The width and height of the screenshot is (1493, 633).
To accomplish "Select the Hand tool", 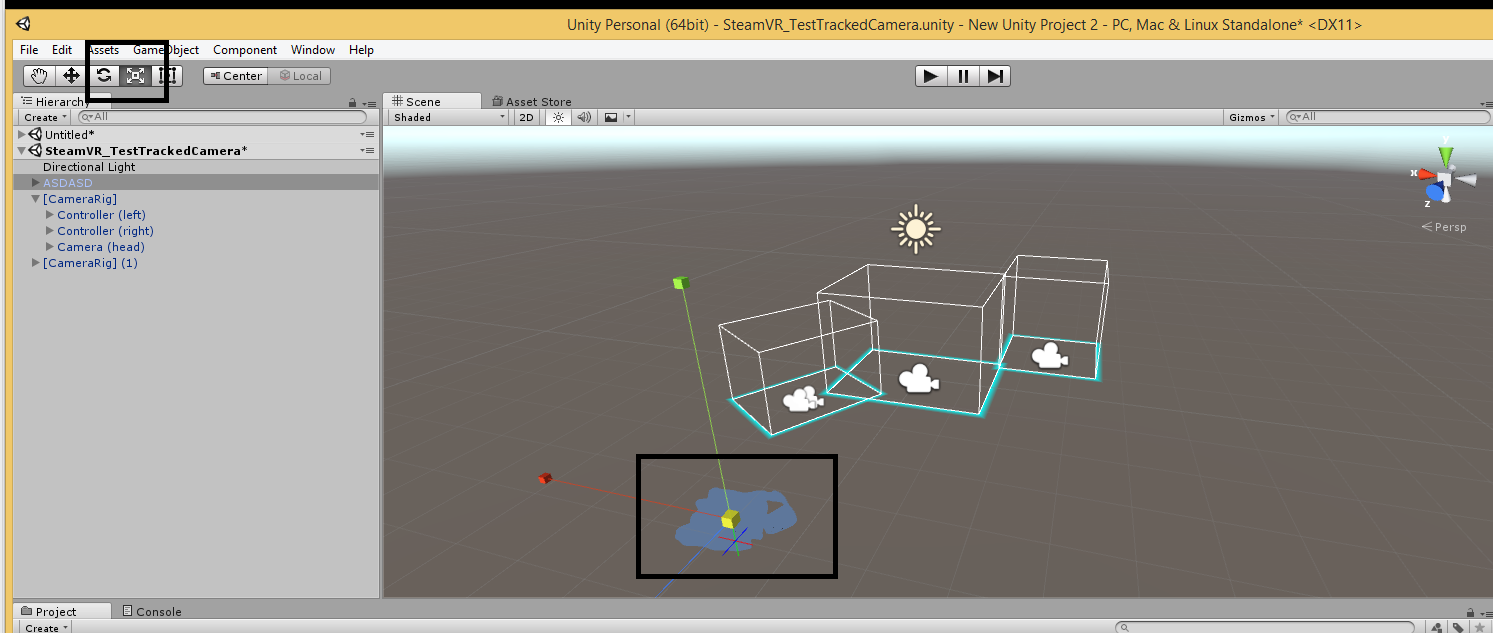I will pyautogui.click(x=39, y=76).
